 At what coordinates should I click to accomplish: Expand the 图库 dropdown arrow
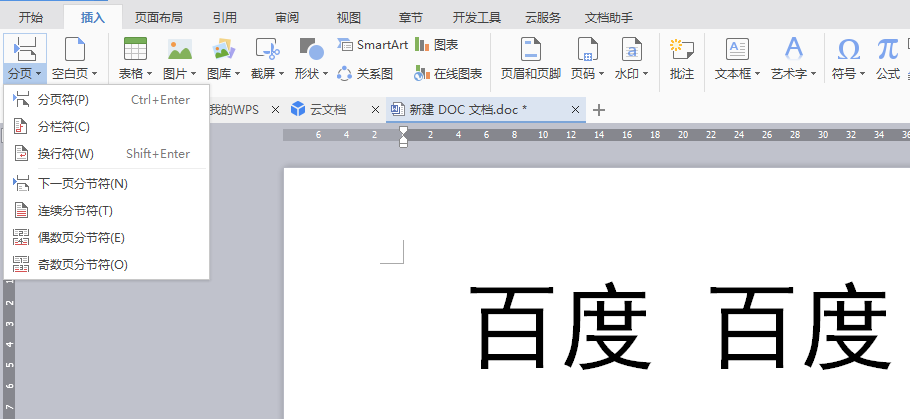[x=237, y=74]
